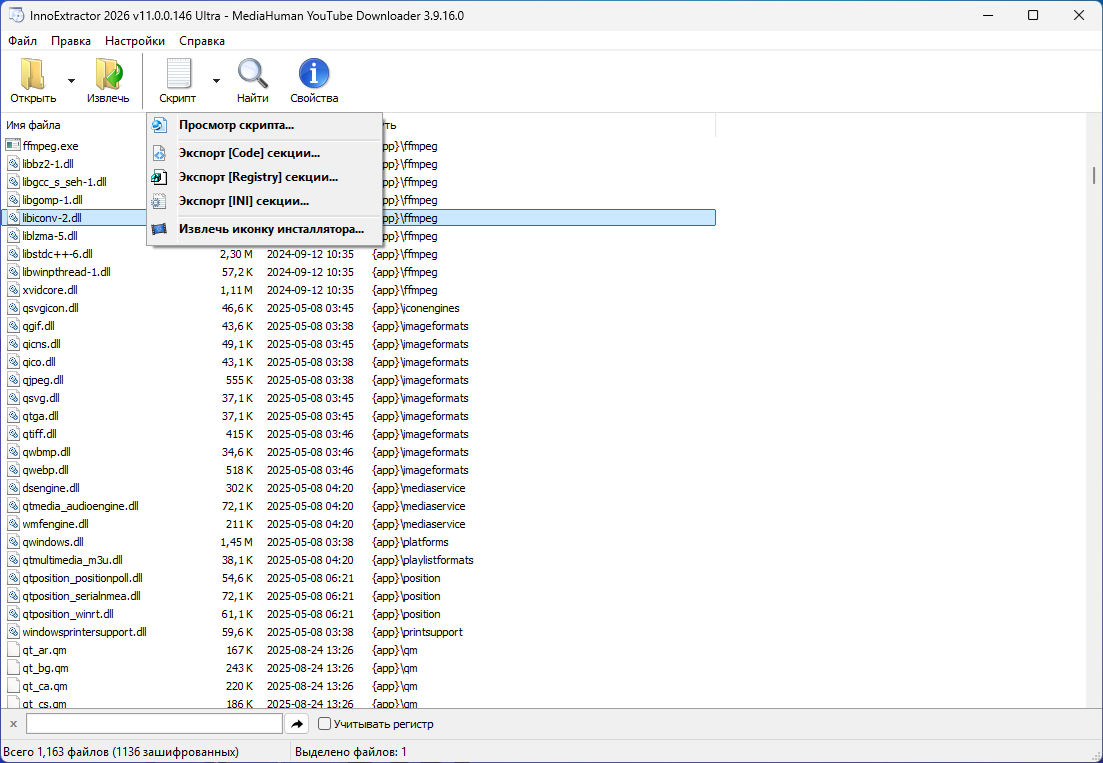Viewport: 1103px width, 763px height.
Task: Select the qtposition_serialnmea.dll file name
Action: pyautogui.click(x=81, y=596)
